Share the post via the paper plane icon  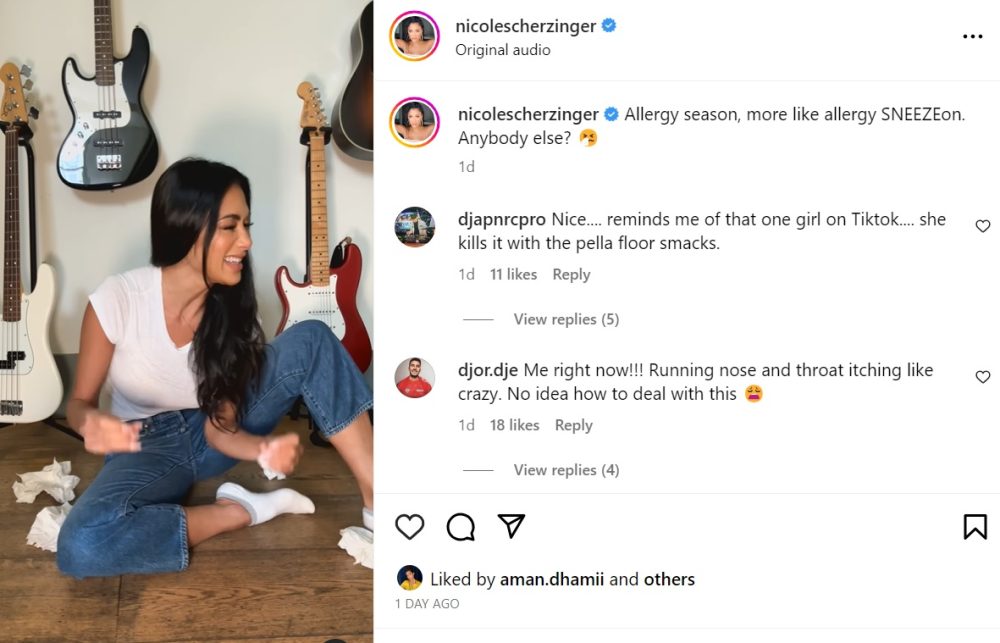510,526
